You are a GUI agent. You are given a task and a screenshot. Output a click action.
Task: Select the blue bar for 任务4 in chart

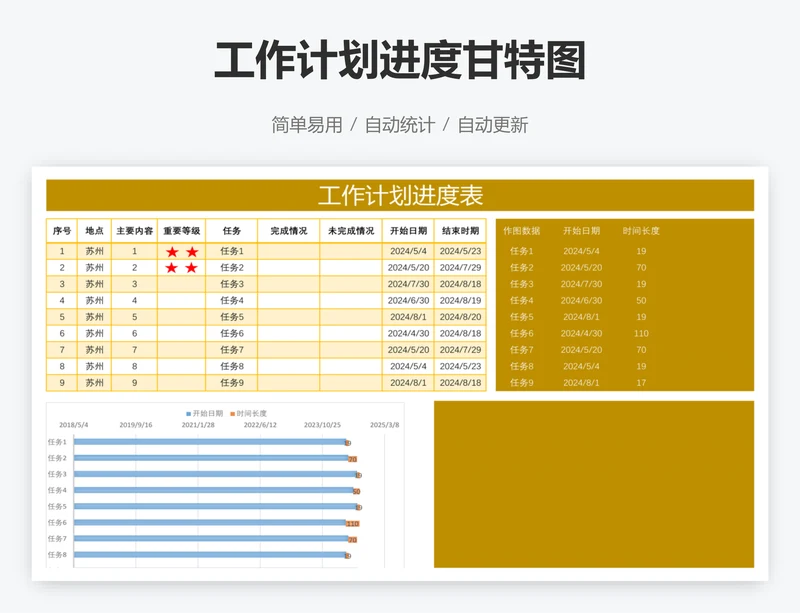(213, 491)
